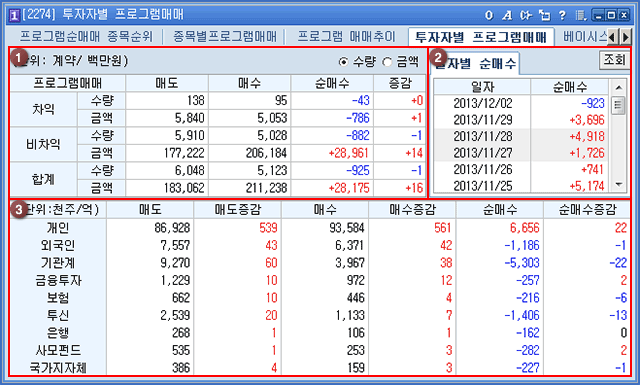Viewport: 640px width, 385px height.
Task: Click the window number '1' icon in title bar
Action: (14, 16)
